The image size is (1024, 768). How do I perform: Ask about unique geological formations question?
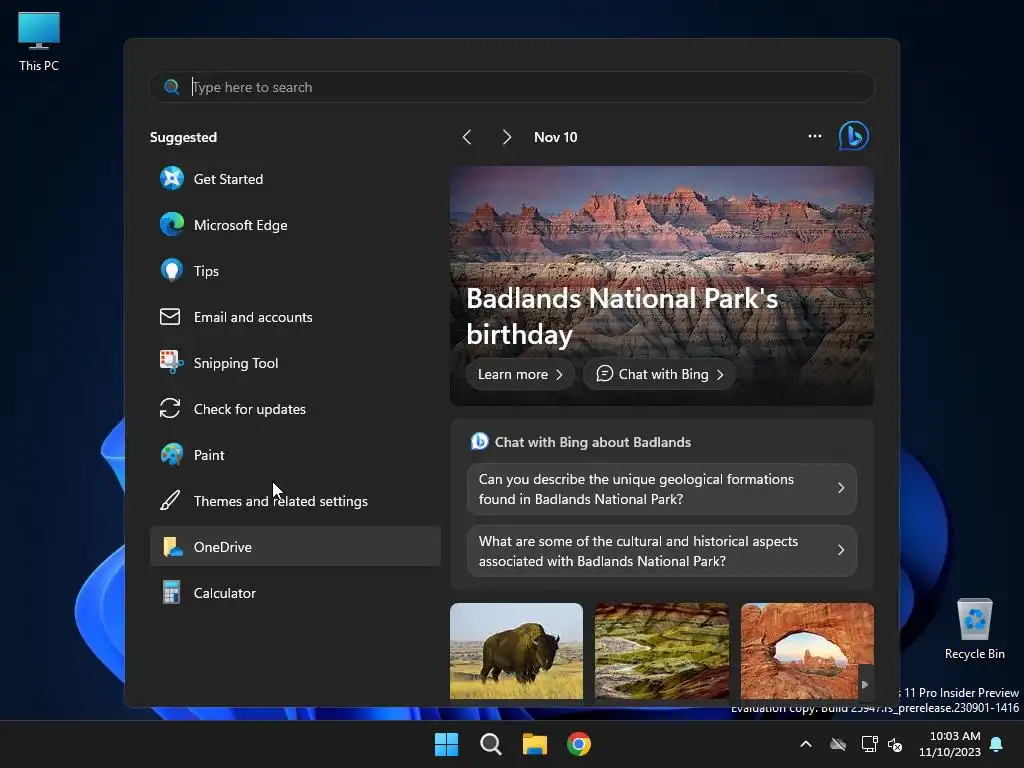point(662,488)
